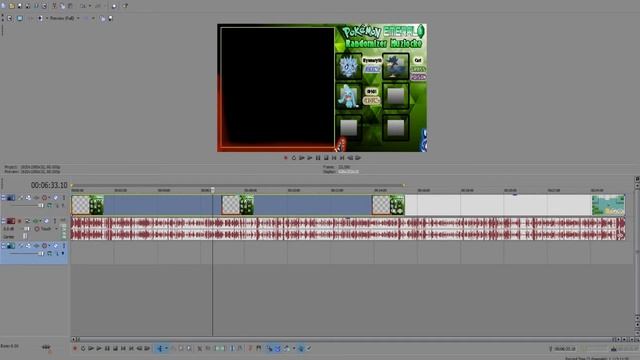Mute video track 1
Image resolution: width=640 pixels, height=360 pixels.
click(x=56, y=198)
